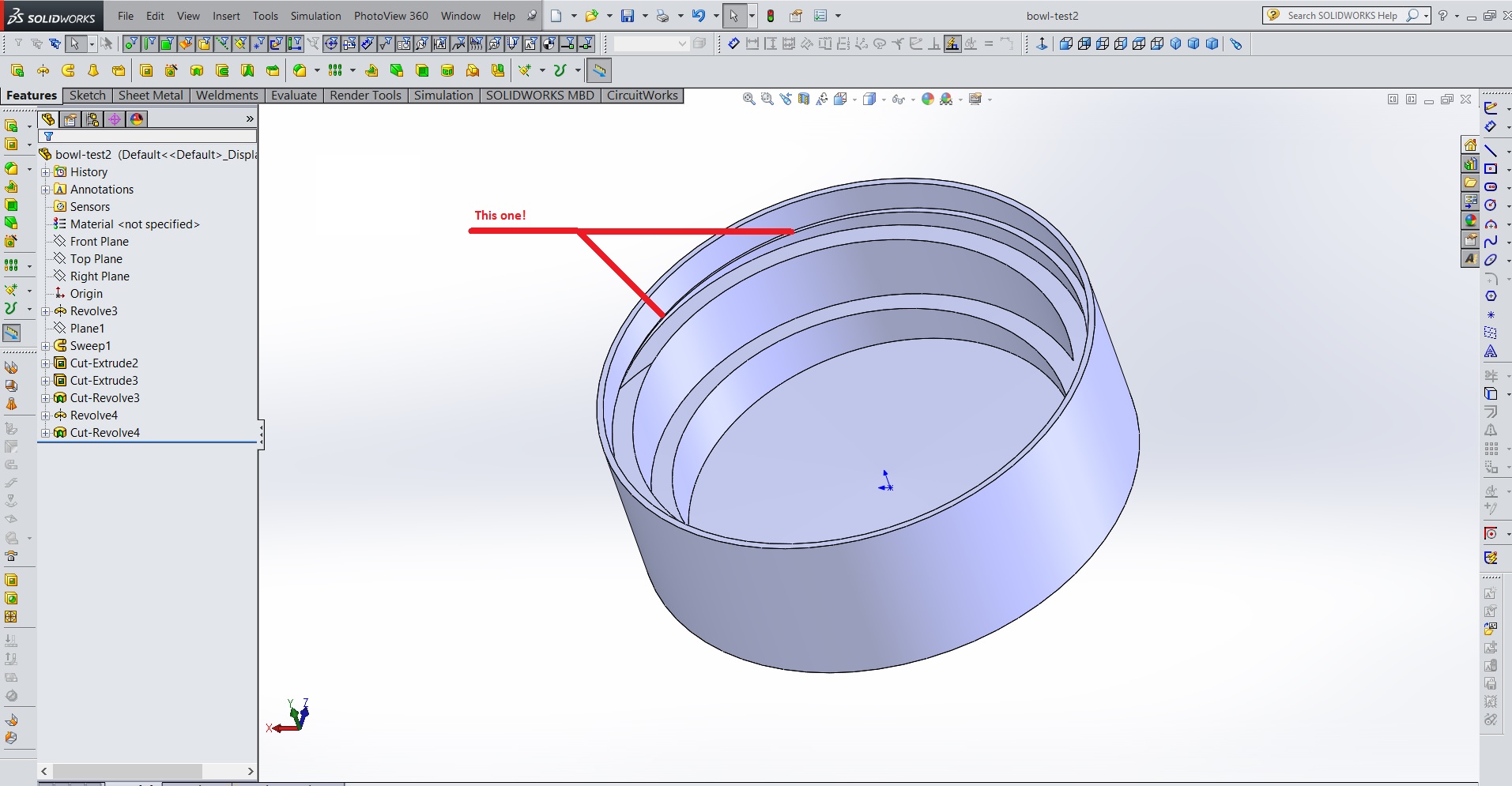Click the horizontal scrollbar below the feature tree

coord(126,771)
